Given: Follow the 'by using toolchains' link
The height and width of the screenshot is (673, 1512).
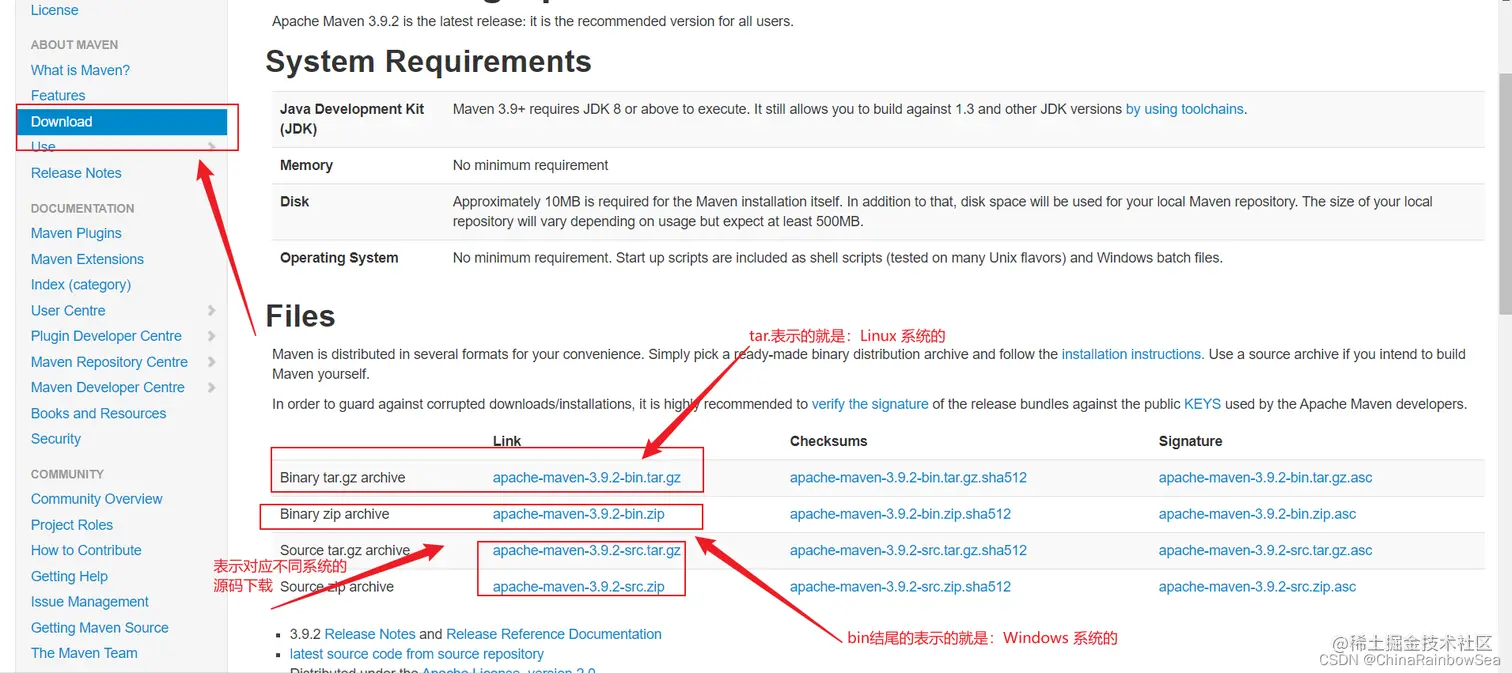Looking at the screenshot, I should pos(1185,110).
